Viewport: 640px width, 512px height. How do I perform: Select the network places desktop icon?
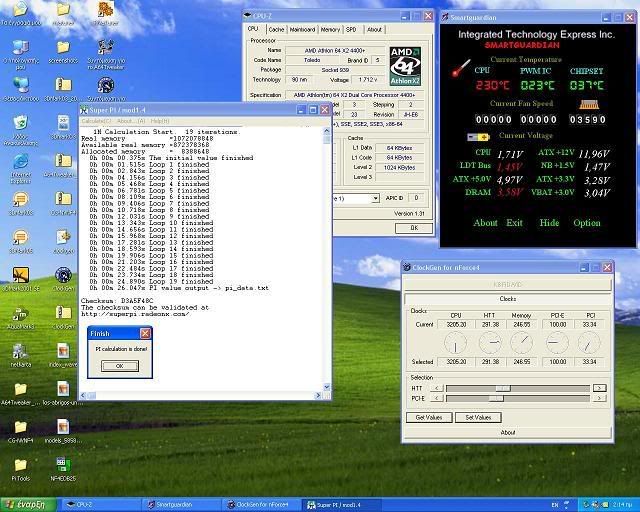(x=20, y=85)
